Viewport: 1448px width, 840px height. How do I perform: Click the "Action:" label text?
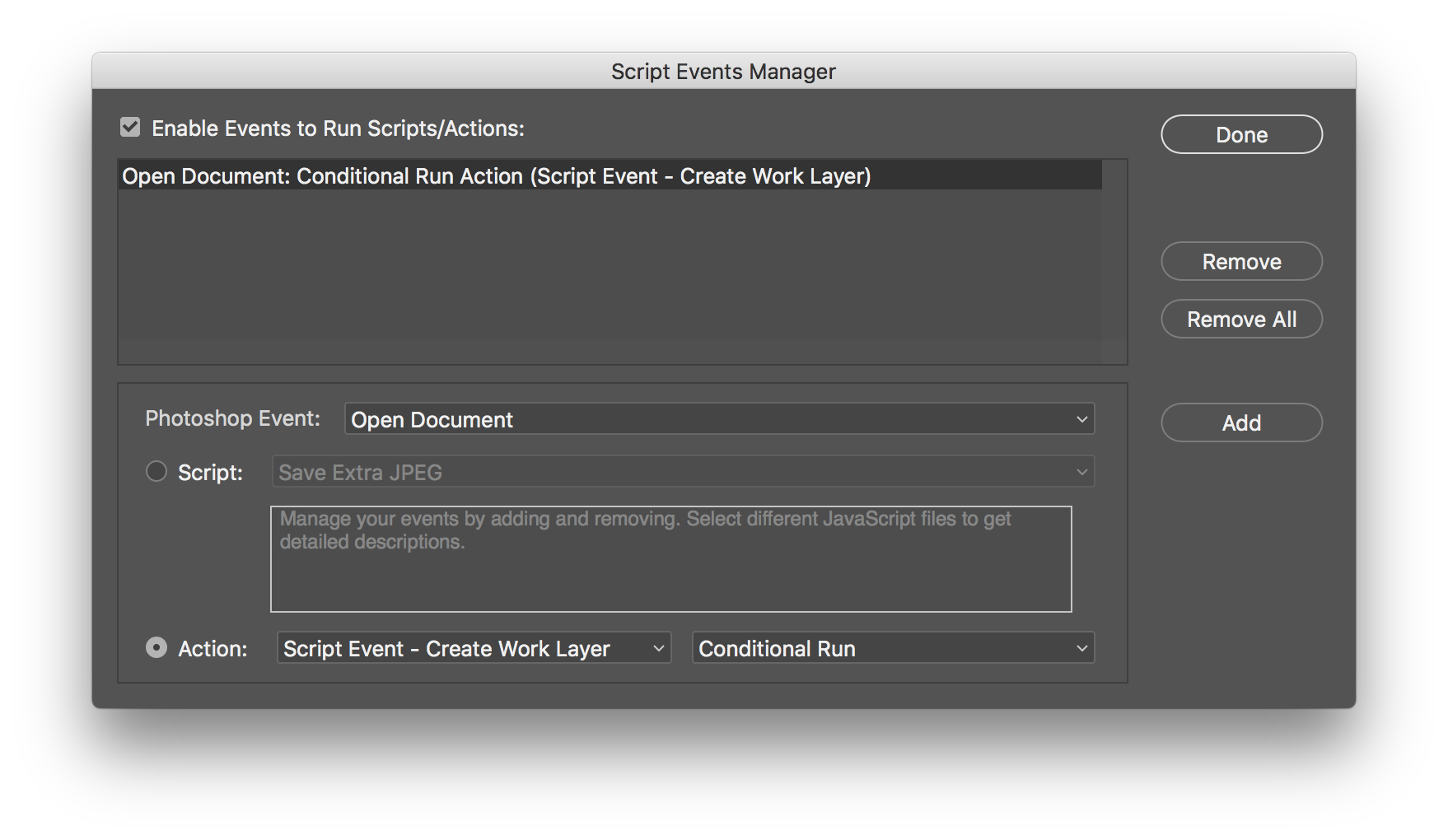[213, 649]
